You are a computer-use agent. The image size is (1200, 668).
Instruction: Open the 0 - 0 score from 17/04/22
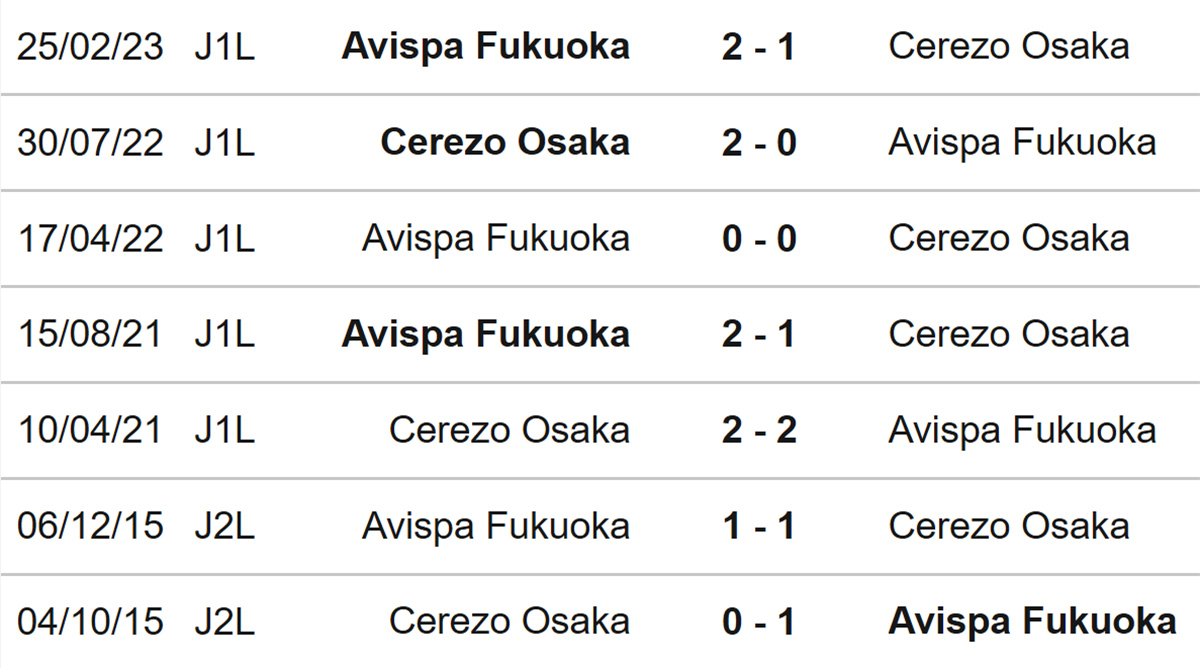click(758, 238)
